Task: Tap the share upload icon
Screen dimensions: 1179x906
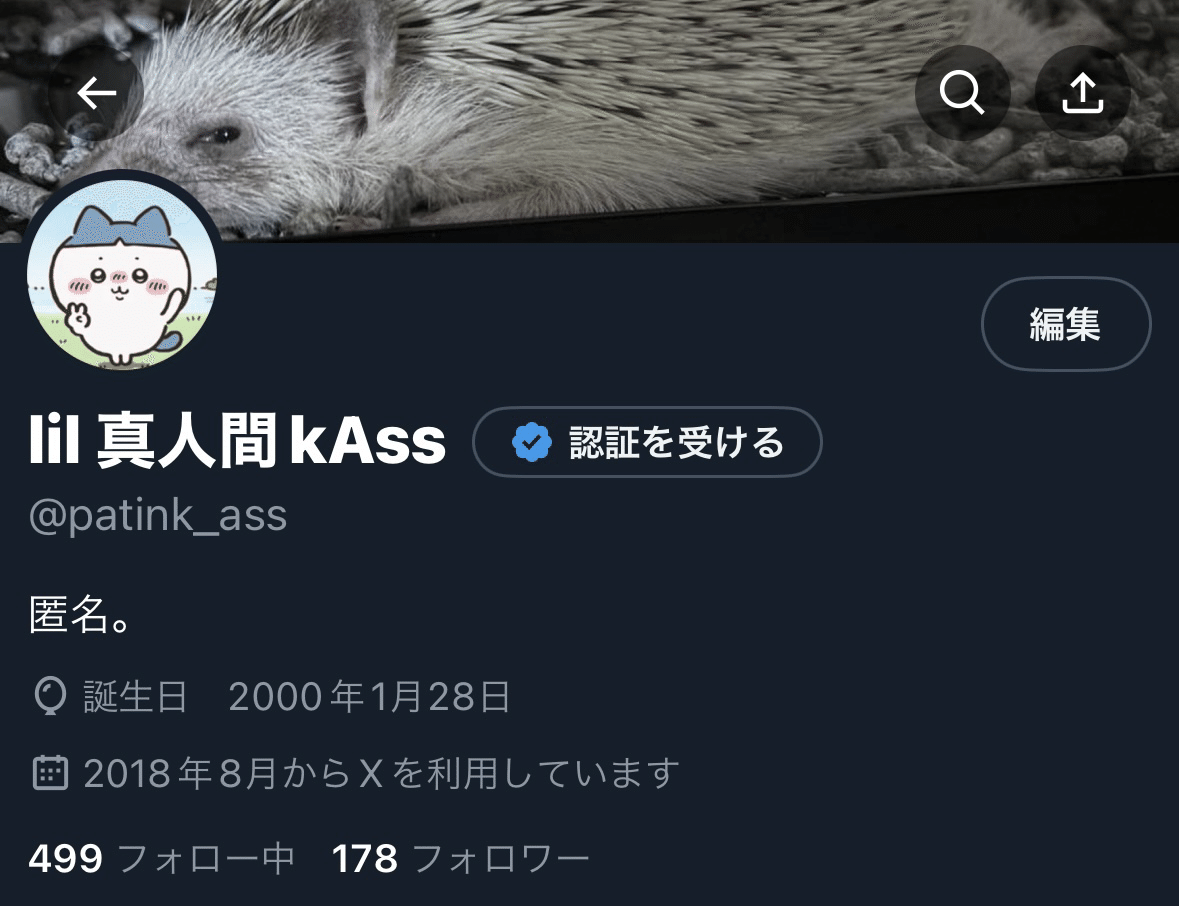Action: [x=1083, y=92]
